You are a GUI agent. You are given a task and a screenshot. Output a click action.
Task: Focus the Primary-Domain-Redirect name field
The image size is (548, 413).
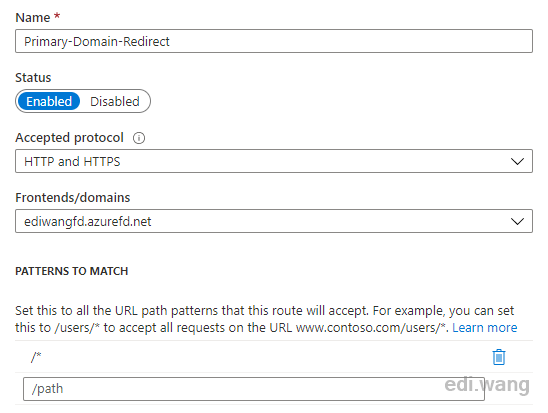[x=274, y=41]
